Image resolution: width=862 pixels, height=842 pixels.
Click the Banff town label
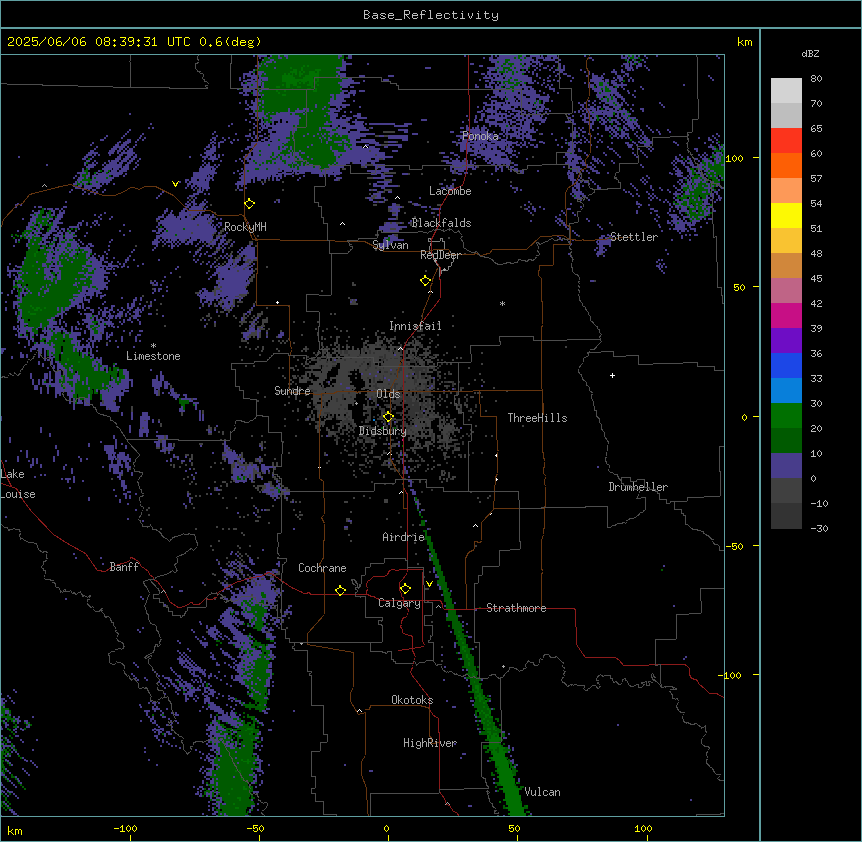(x=124, y=567)
